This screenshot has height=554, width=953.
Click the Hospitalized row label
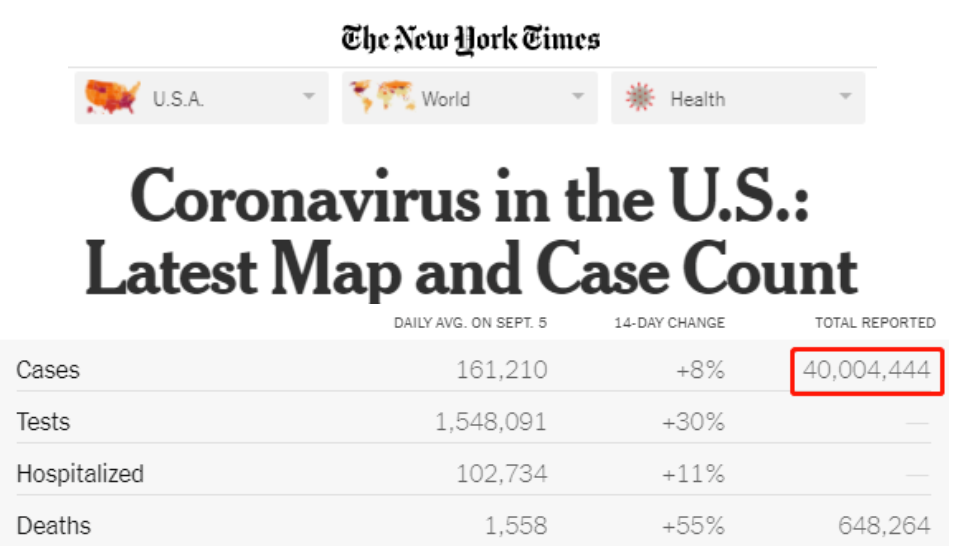(80, 474)
